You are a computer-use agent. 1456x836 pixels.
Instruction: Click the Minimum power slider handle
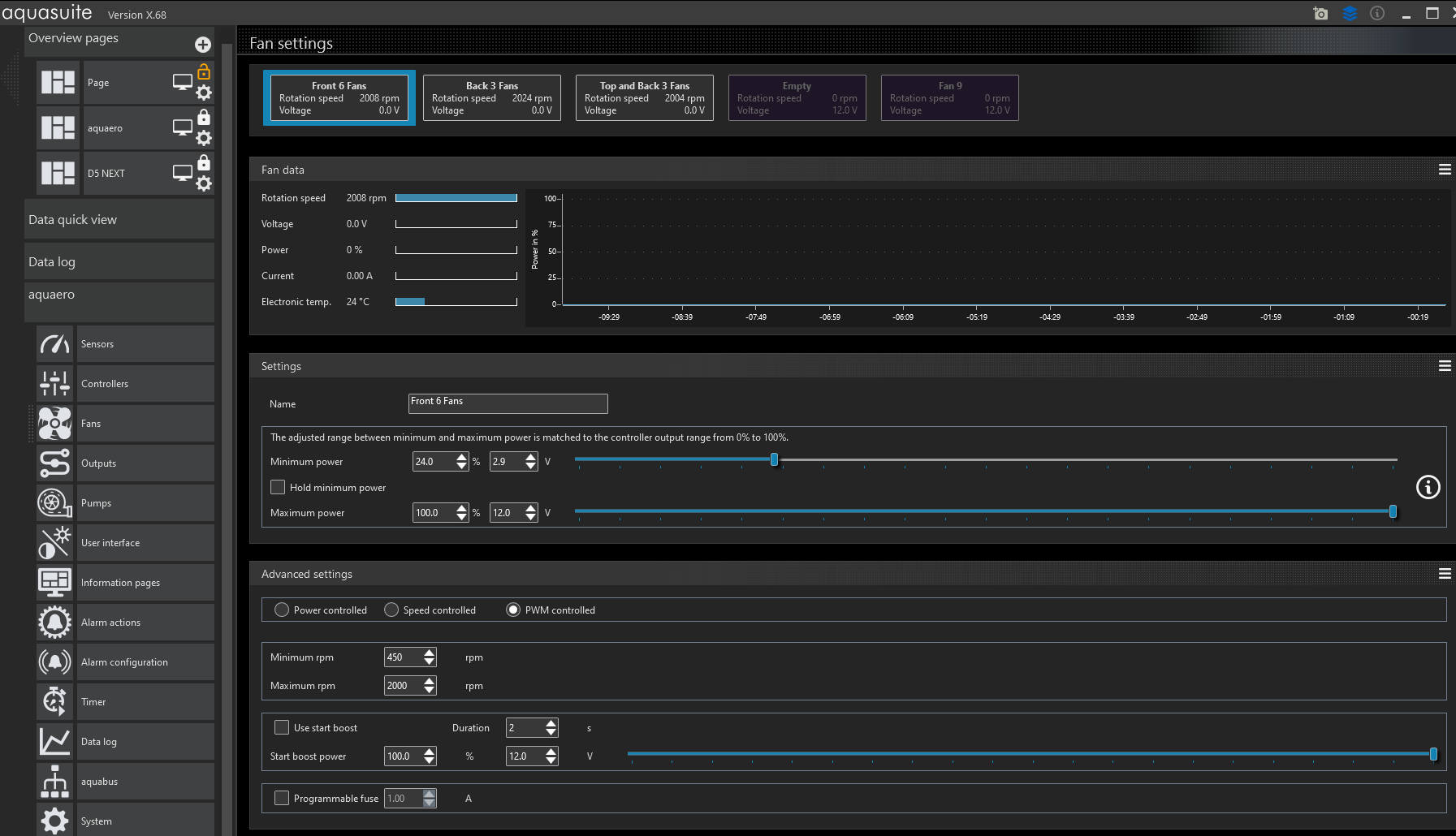[774, 460]
